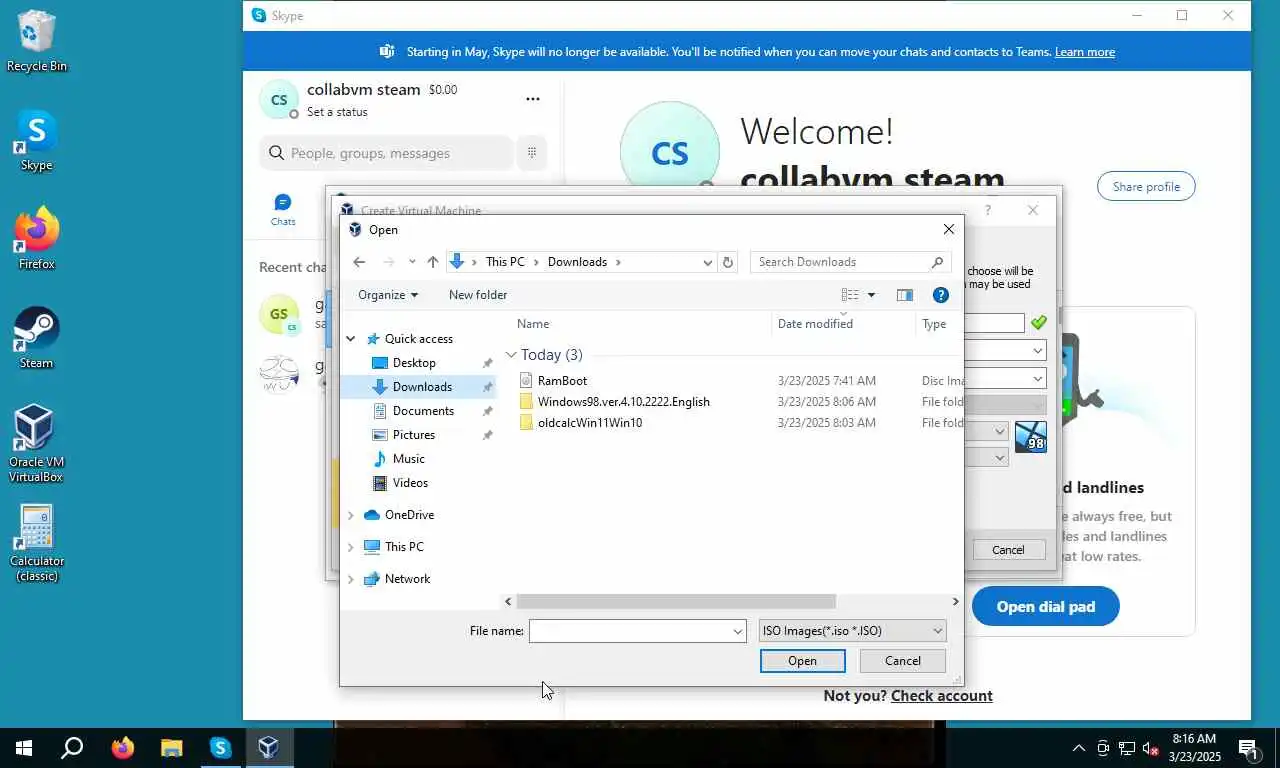Open Videos in the navigation pane
The height and width of the screenshot is (768, 1280).
click(x=410, y=483)
